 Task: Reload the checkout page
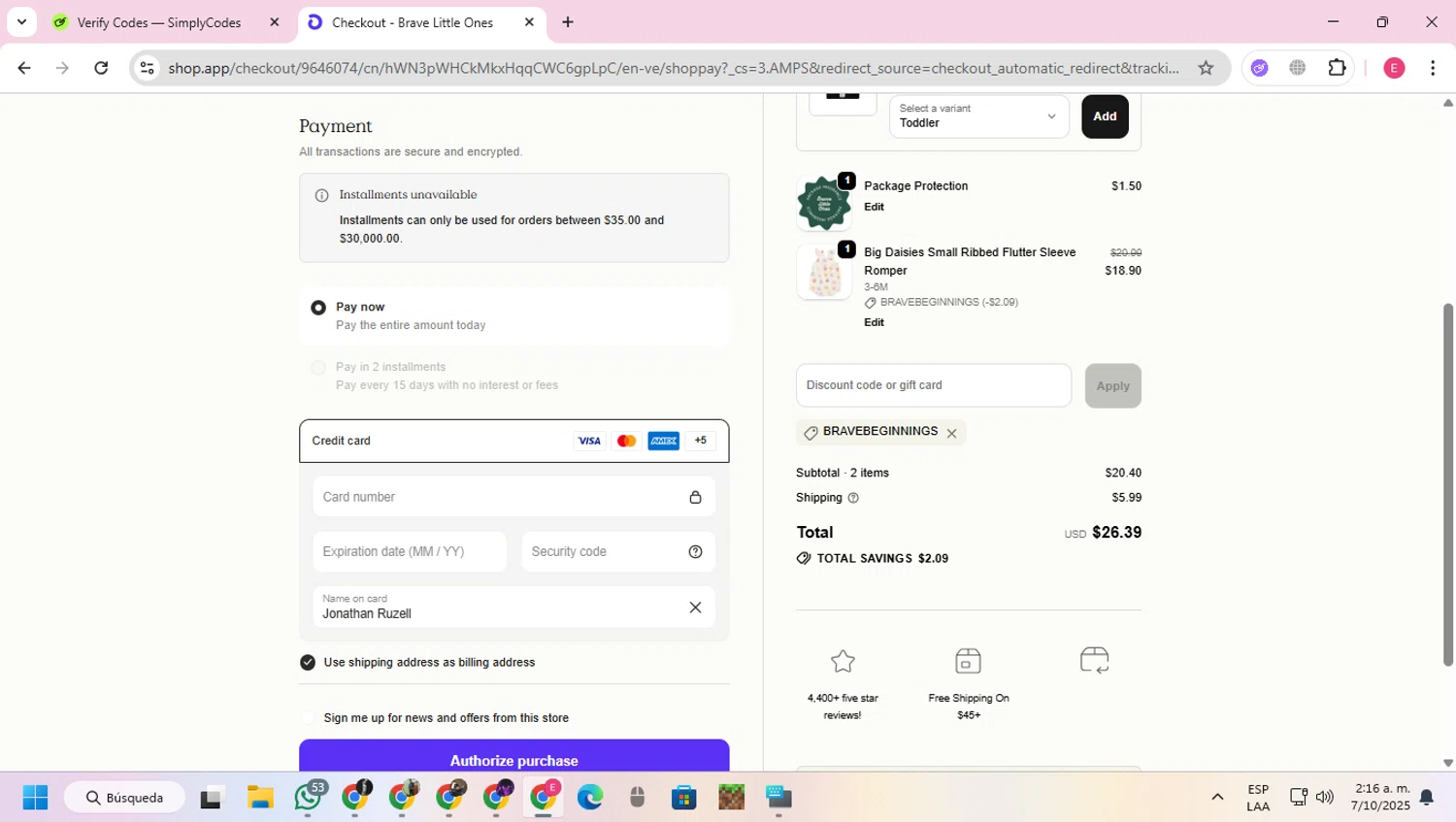pyautogui.click(x=101, y=68)
